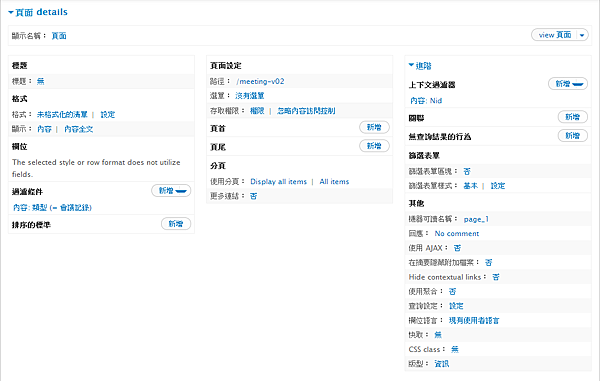This screenshot has width=600, height=381.
Task: Open the 版型 資訊 link
Action: click(x=442, y=364)
